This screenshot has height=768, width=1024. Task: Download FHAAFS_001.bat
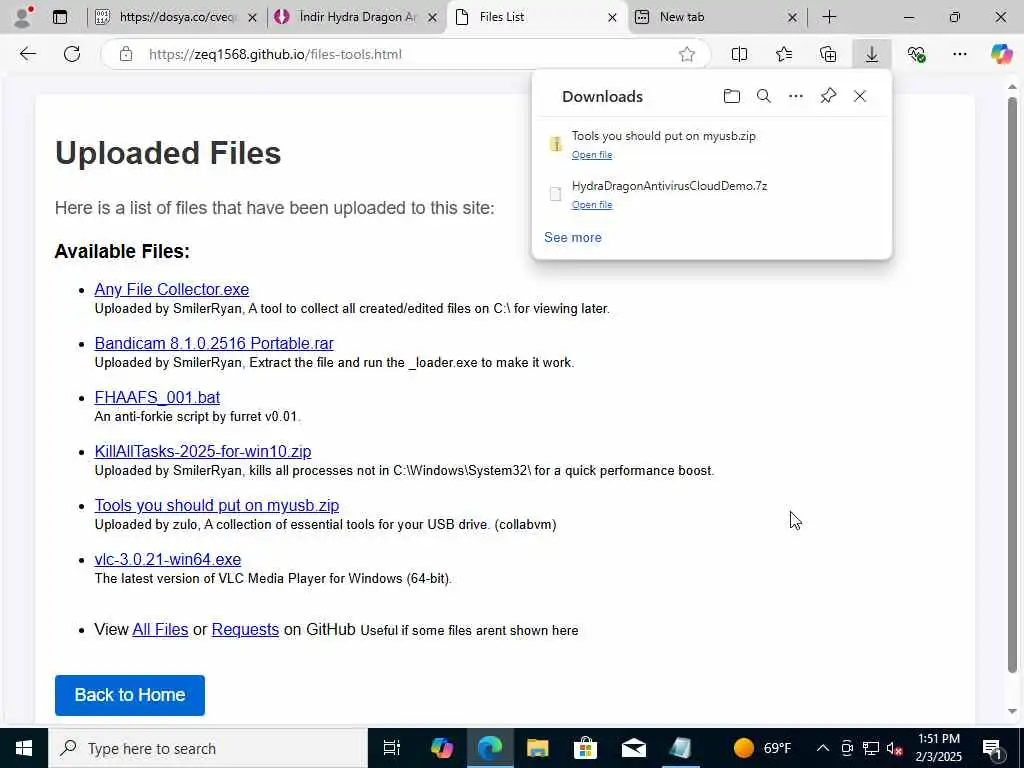pyautogui.click(x=157, y=398)
